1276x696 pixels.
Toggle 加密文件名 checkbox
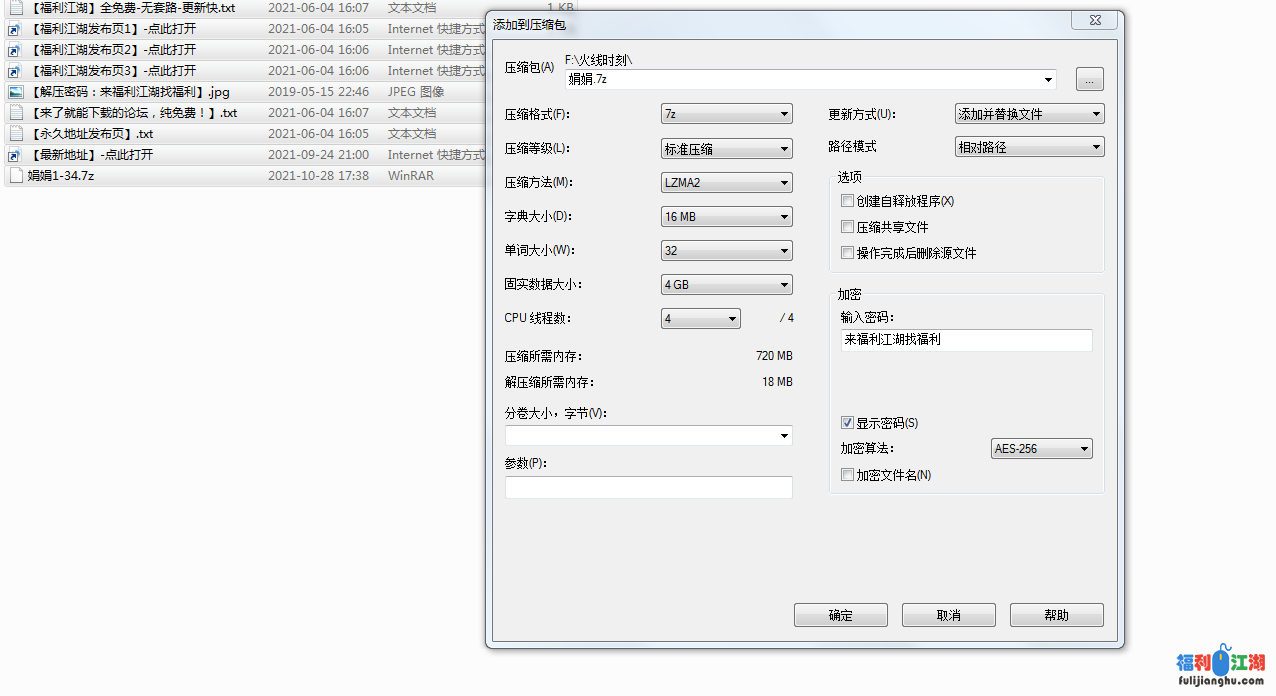(x=848, y=475)
